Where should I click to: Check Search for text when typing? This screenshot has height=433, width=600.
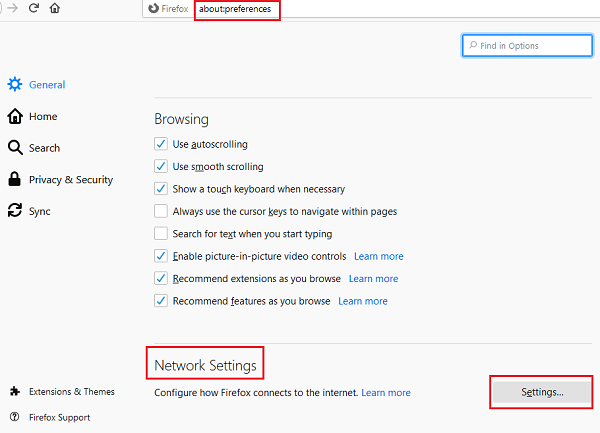pos(161,233)
